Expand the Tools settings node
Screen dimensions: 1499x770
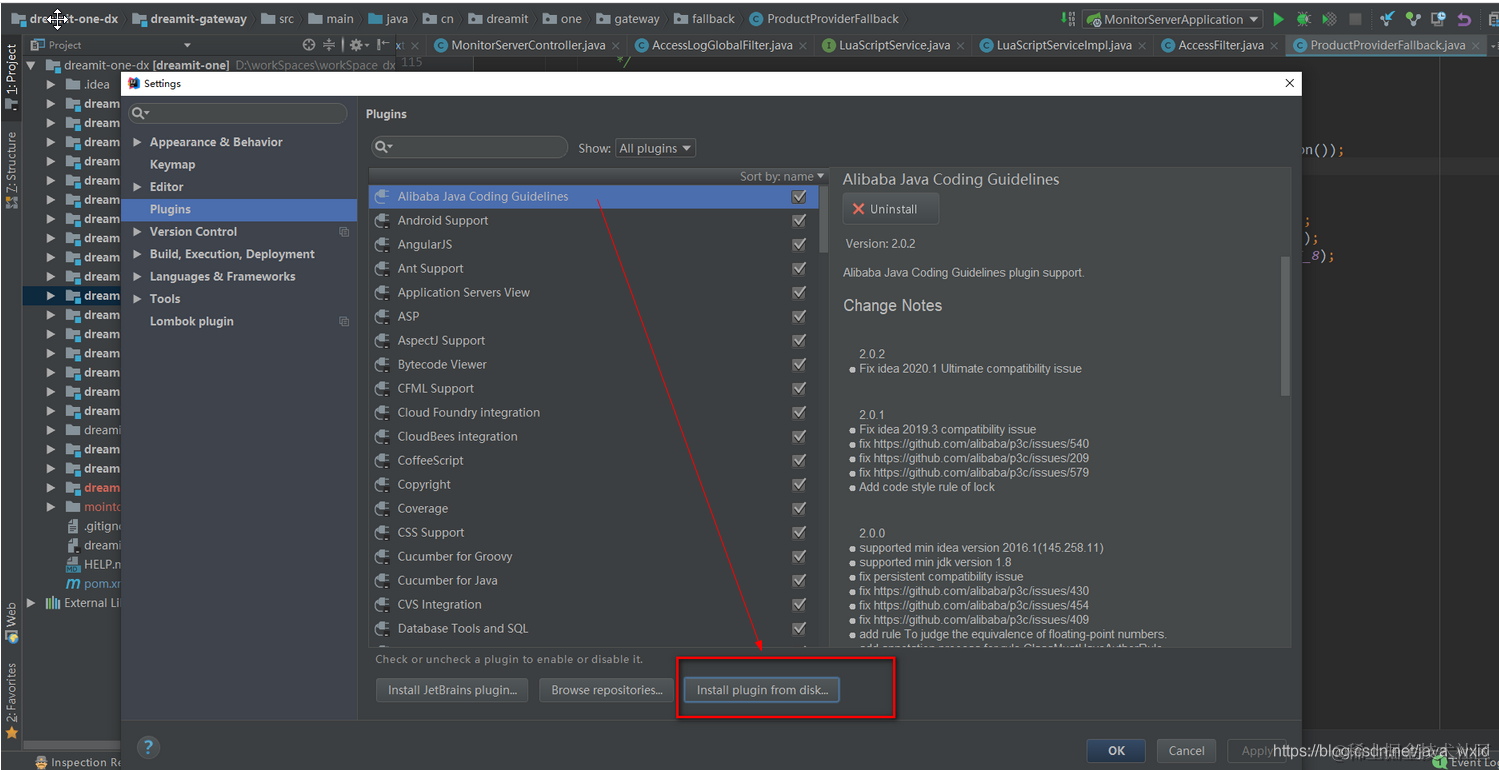pos(138,299)
